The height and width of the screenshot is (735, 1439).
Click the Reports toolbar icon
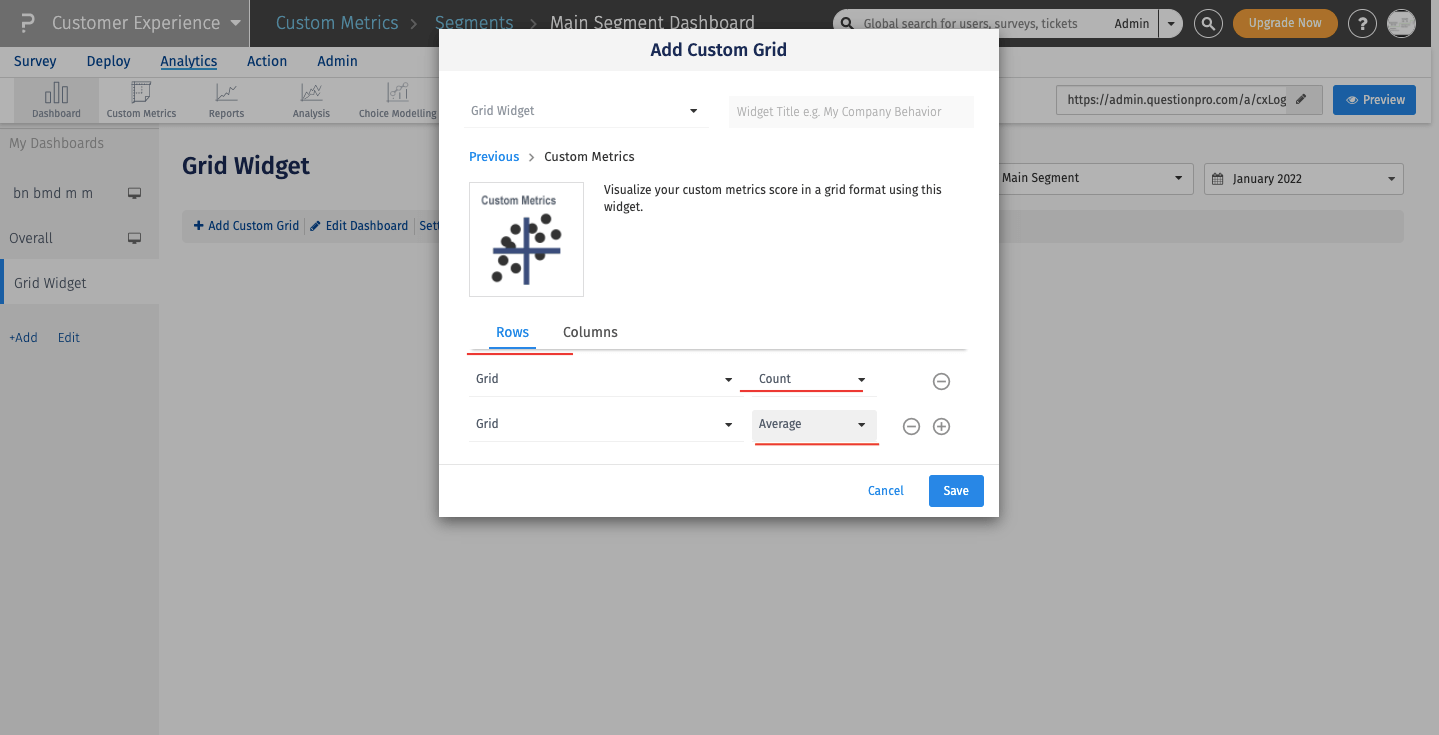pos(225,99)
